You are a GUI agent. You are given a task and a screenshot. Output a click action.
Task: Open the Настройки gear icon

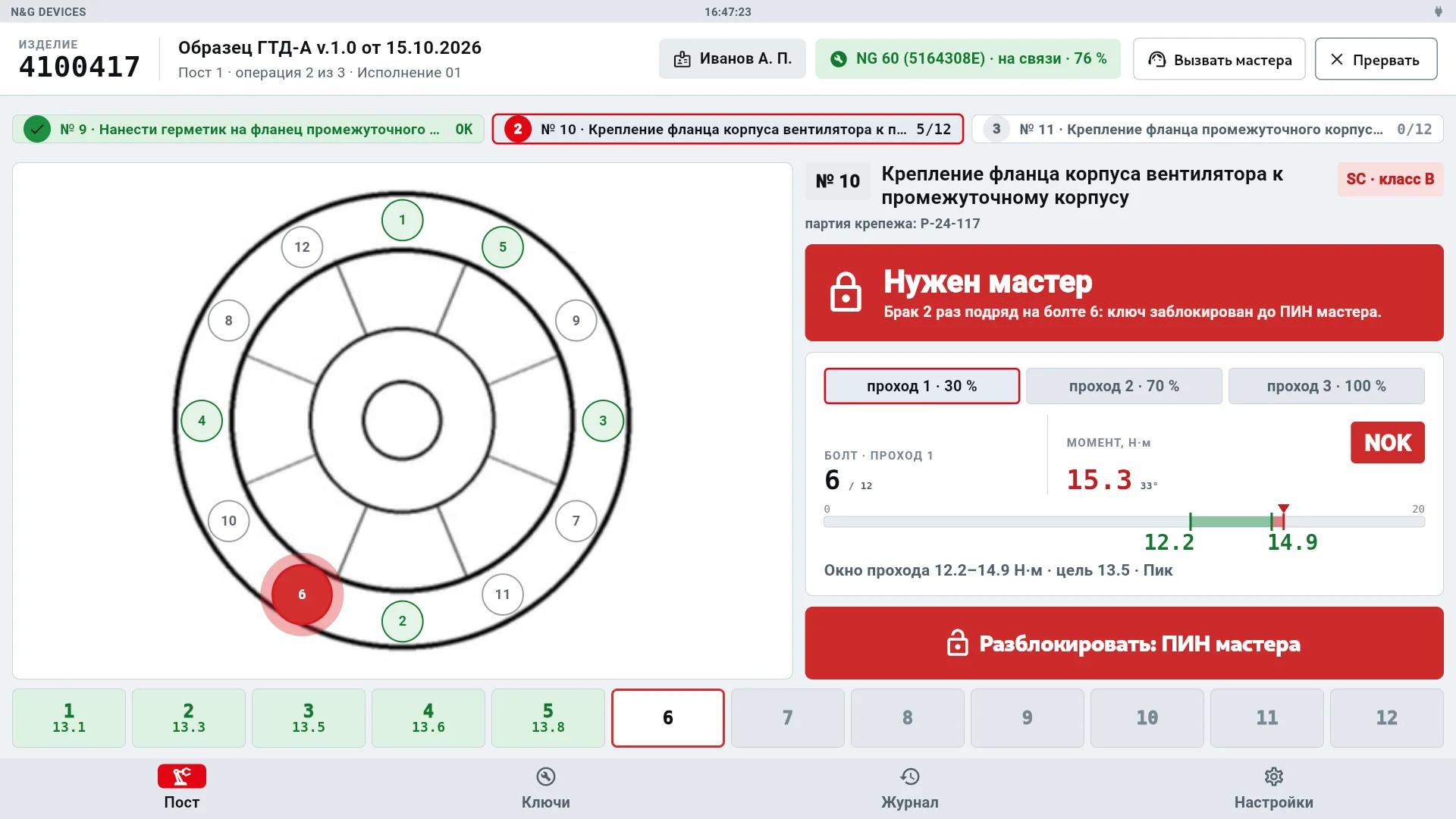[x=1274, y=777]
